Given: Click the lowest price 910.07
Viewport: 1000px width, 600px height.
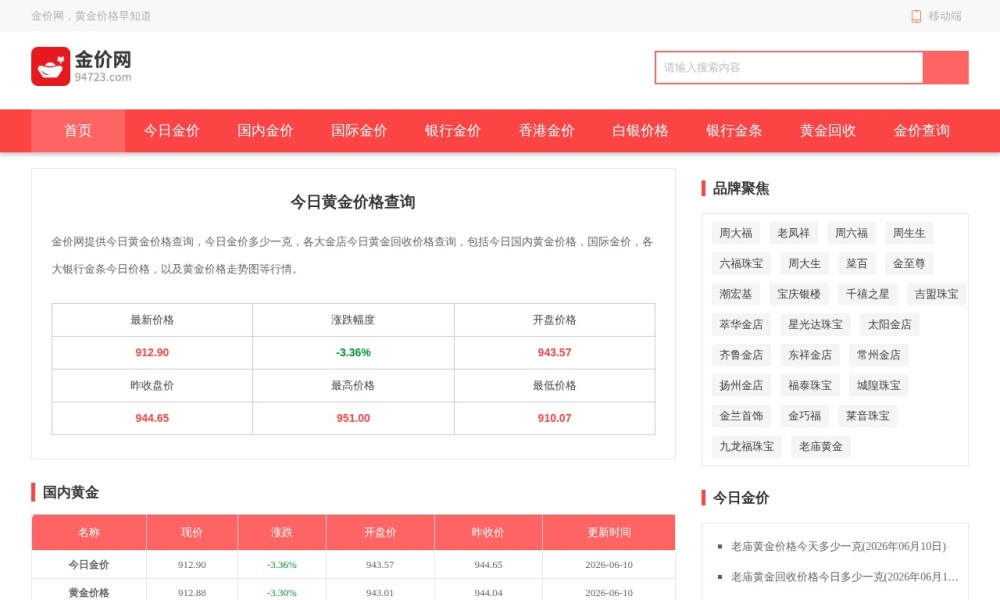Looking at the screenshot, I should click(554, 418).
